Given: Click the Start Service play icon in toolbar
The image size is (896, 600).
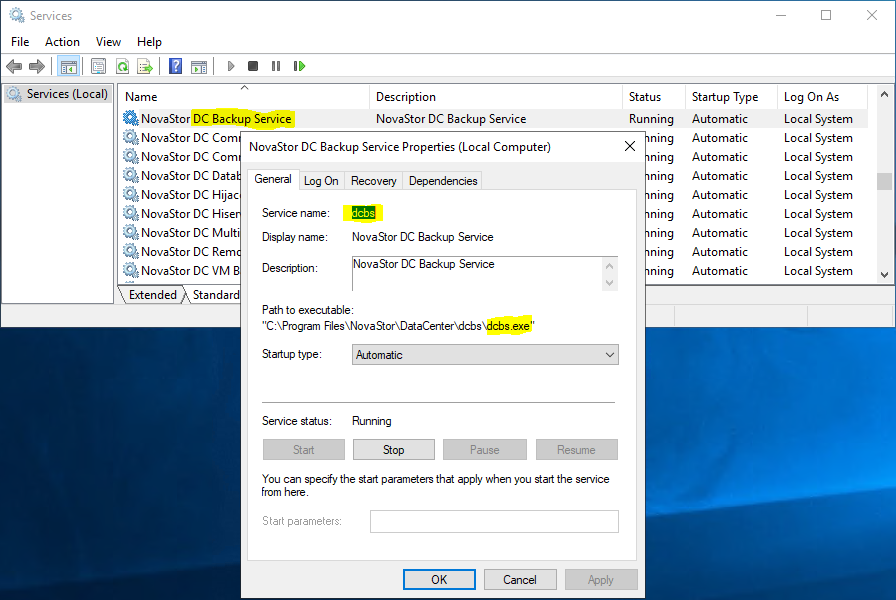Looking at the screenshot, I should click(x=231, y=66).
